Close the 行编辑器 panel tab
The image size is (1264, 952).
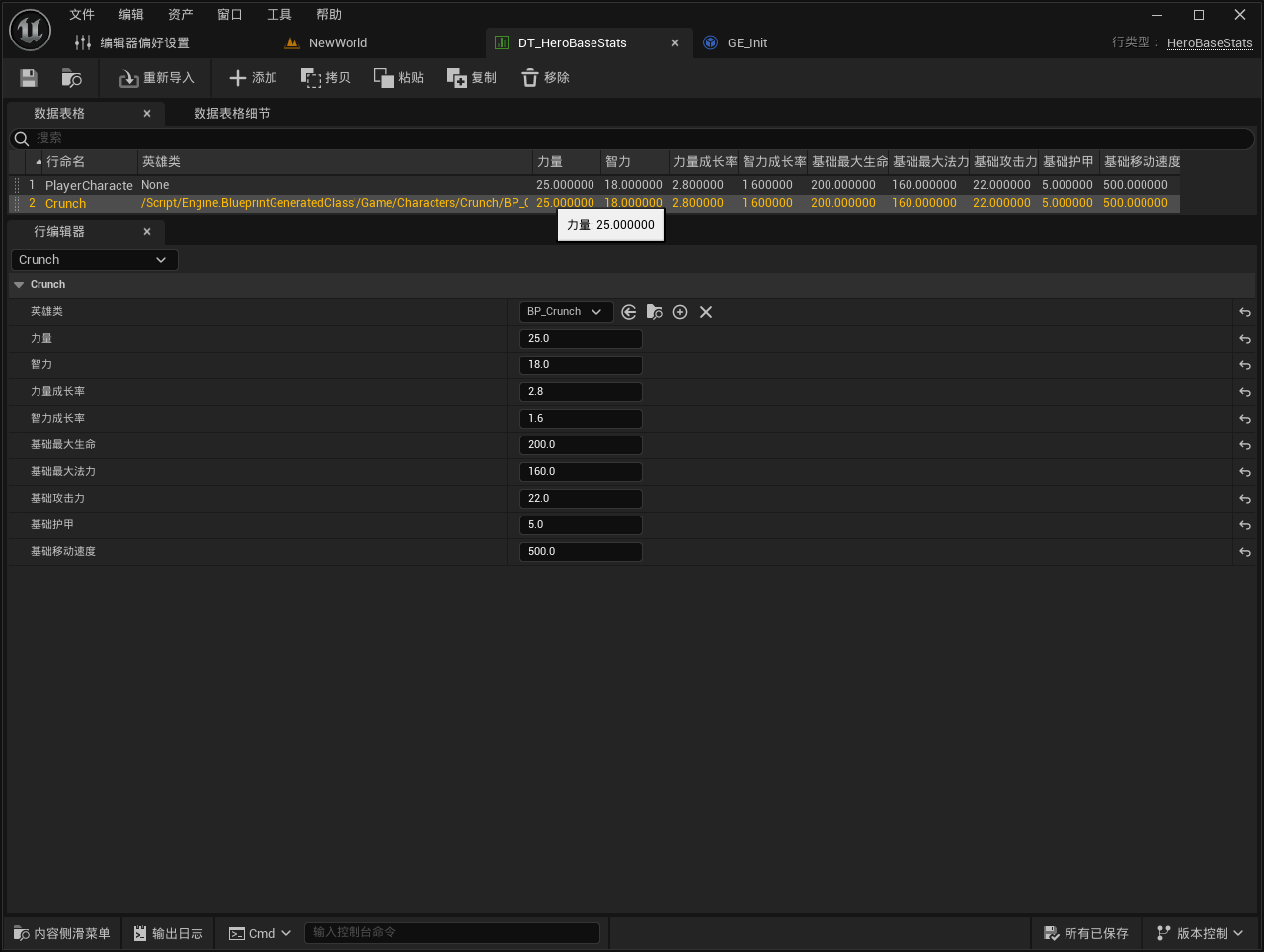[x=147, y=232]
